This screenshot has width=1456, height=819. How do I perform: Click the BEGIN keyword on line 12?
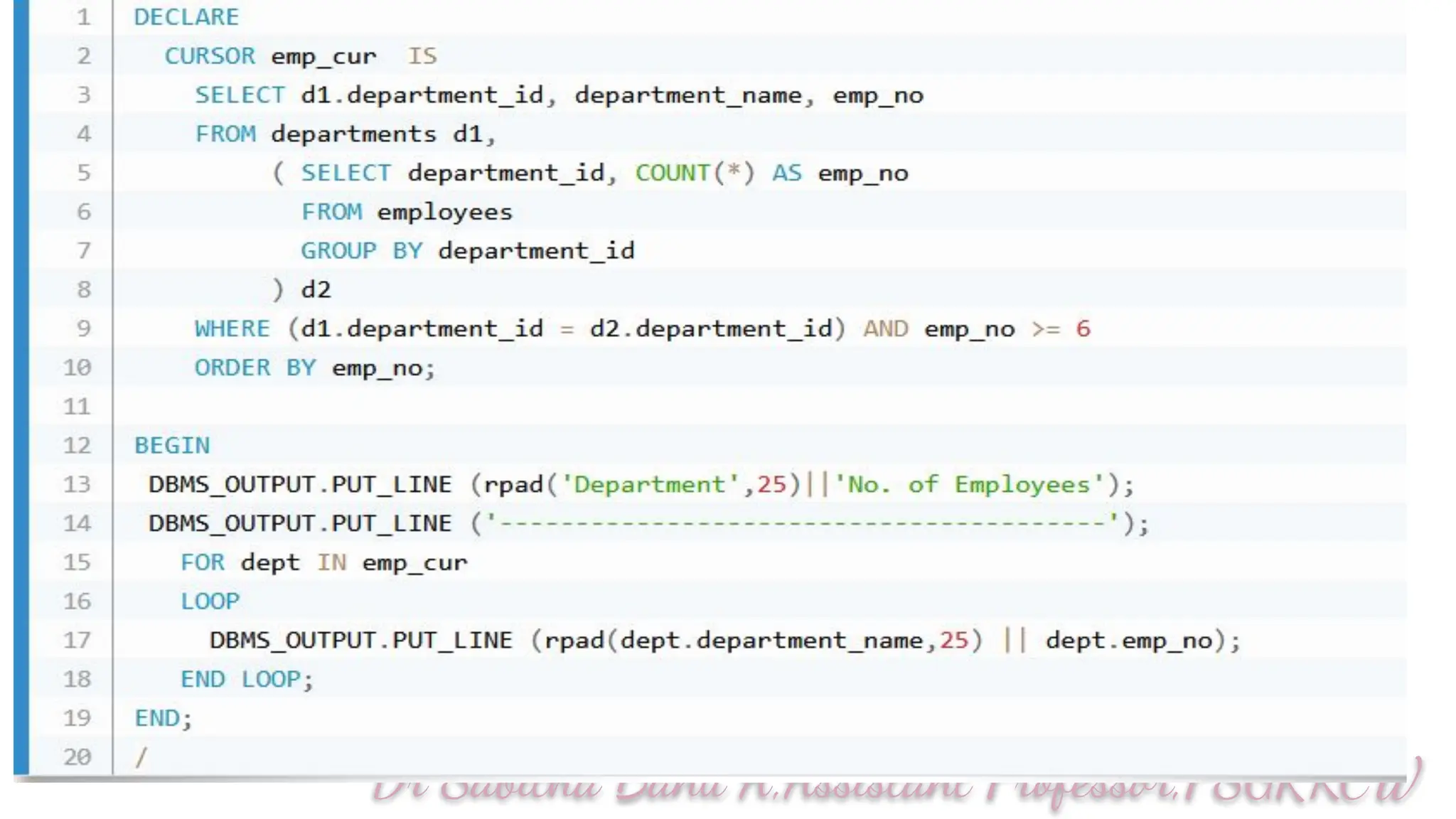pyautogui.click(x=172, y=446)
